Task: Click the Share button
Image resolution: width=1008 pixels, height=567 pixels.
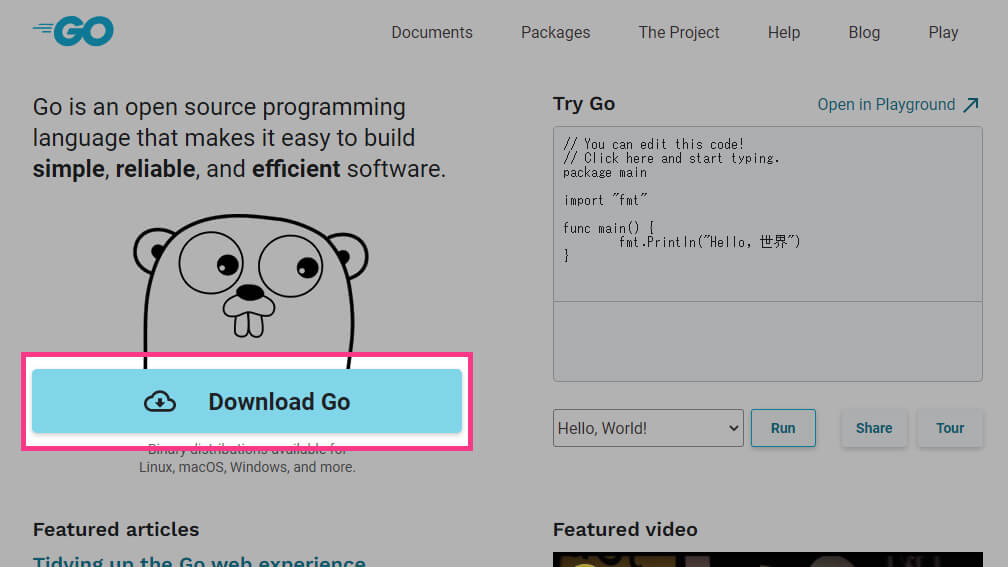Action: 873,428
